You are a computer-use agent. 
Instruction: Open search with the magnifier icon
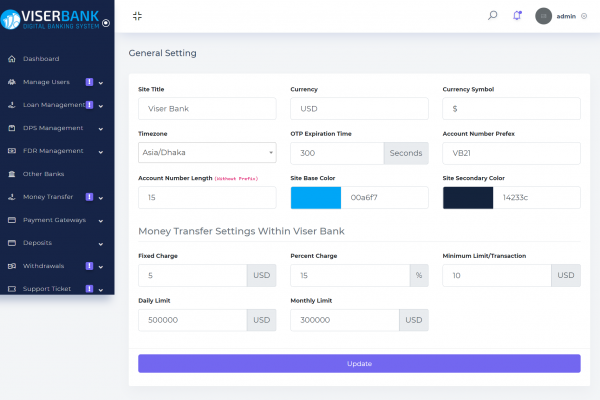(x=492, y=15)
